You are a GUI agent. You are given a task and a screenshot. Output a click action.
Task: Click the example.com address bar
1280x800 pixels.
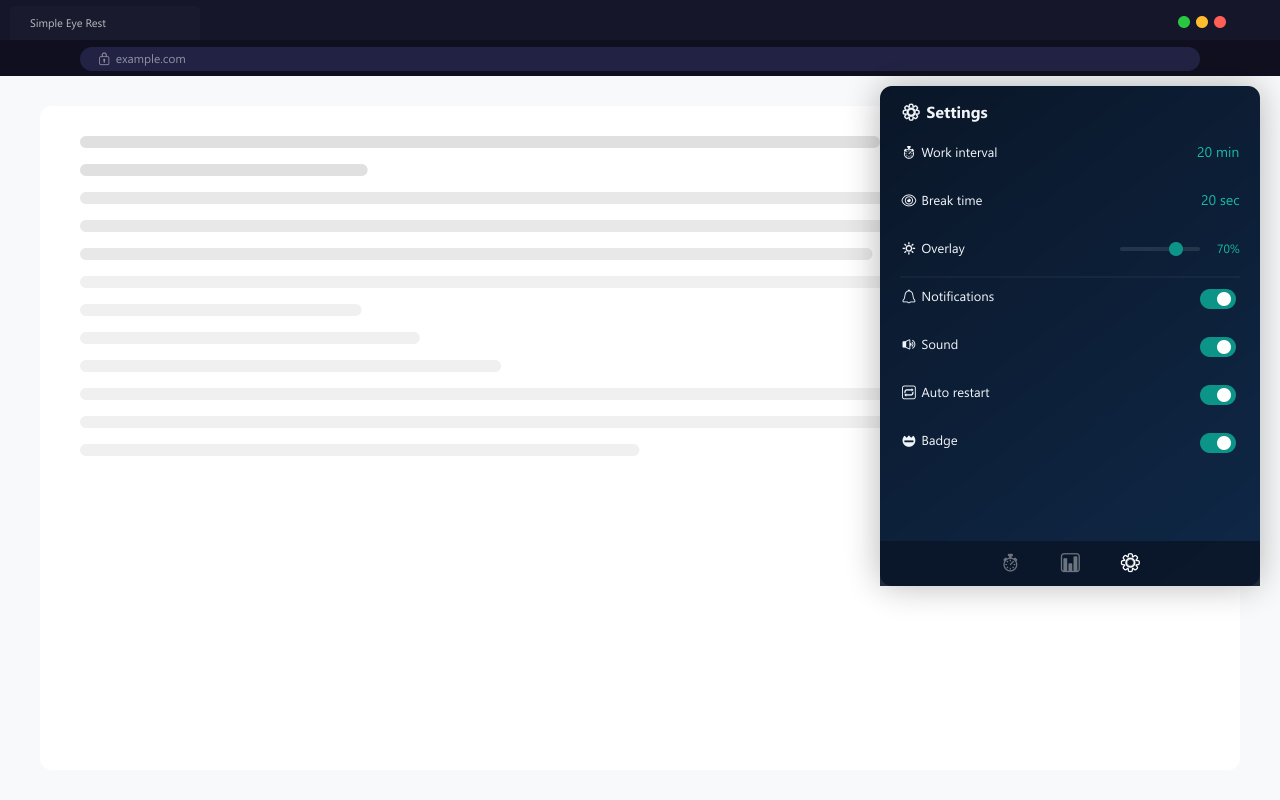tap(640, 59)
